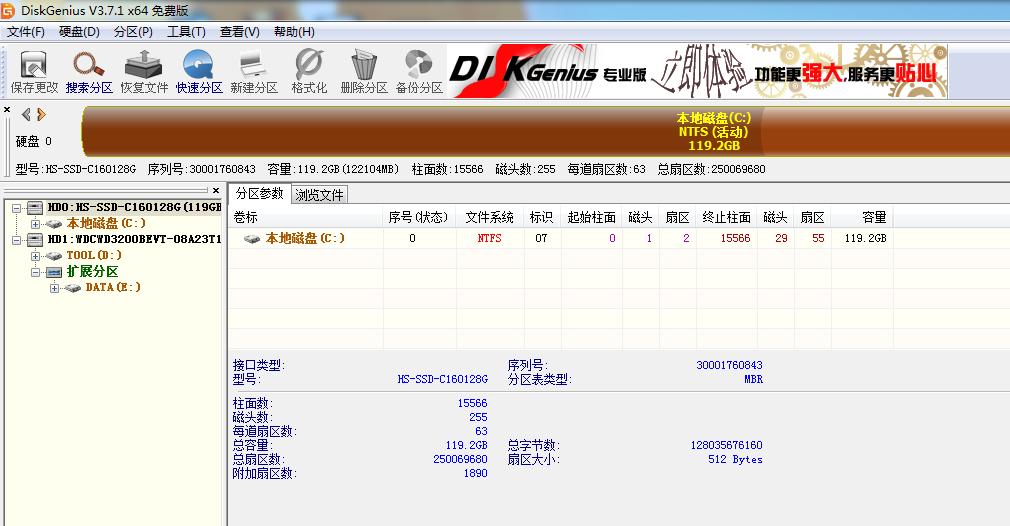Click the 512 Bytes sector size value
Viewport: 1010px width, 526px height.
click(735, 460)
